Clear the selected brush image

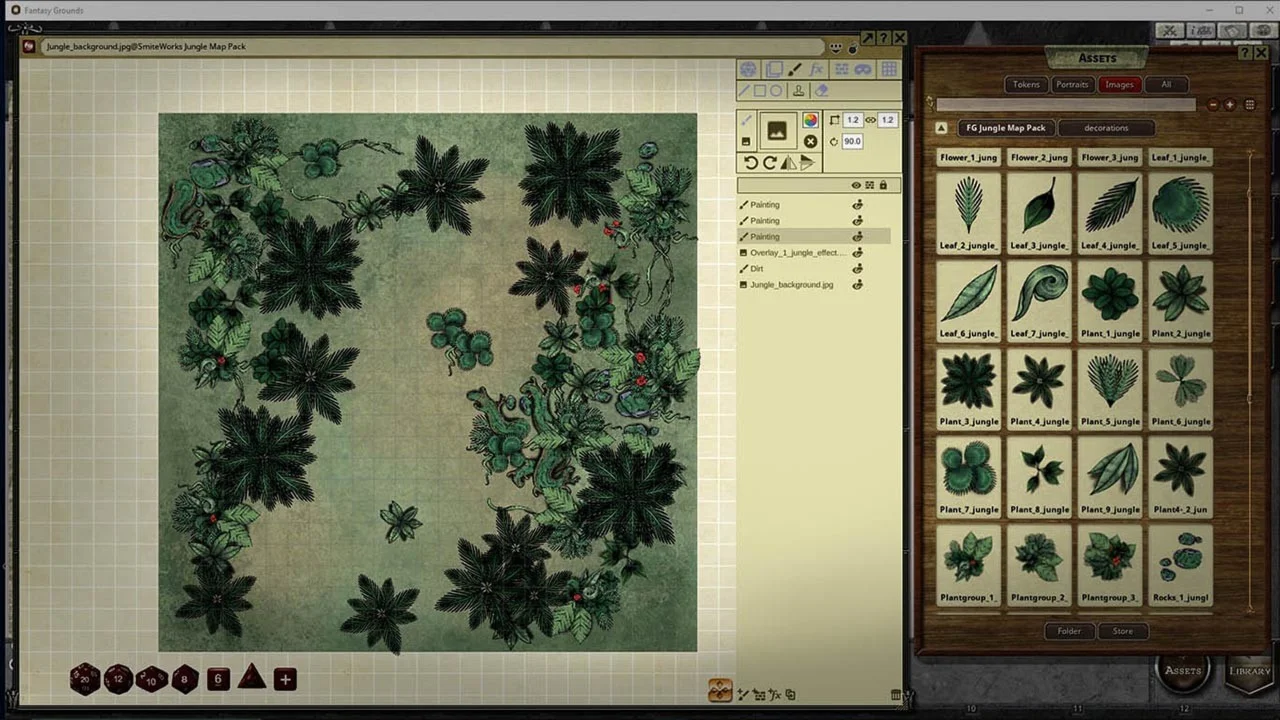[810, 141]
